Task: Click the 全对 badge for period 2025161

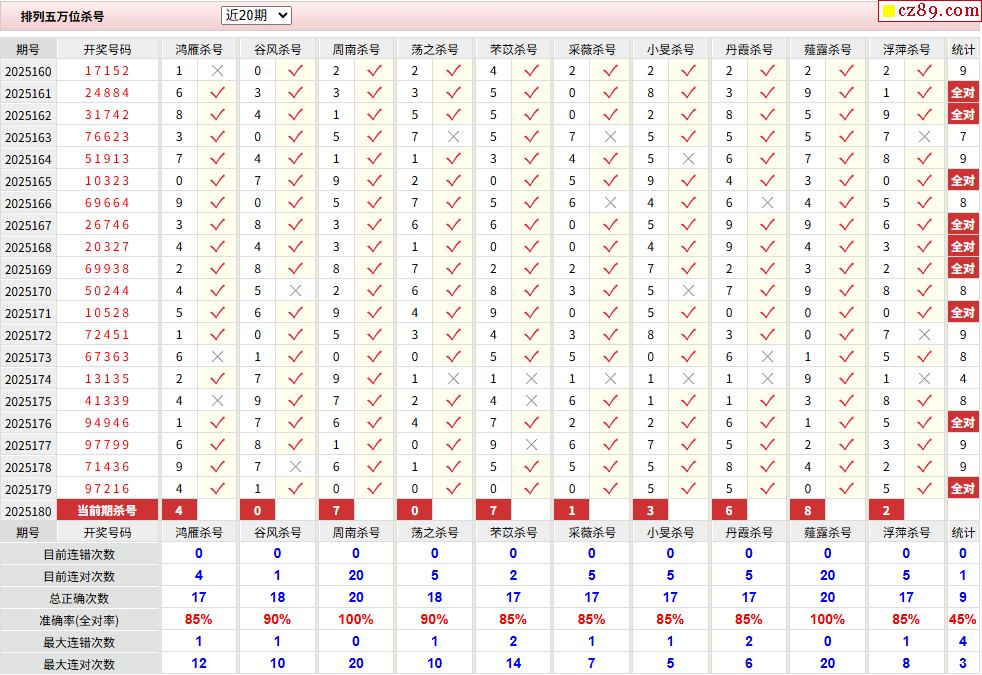Action: coord(963,93)
